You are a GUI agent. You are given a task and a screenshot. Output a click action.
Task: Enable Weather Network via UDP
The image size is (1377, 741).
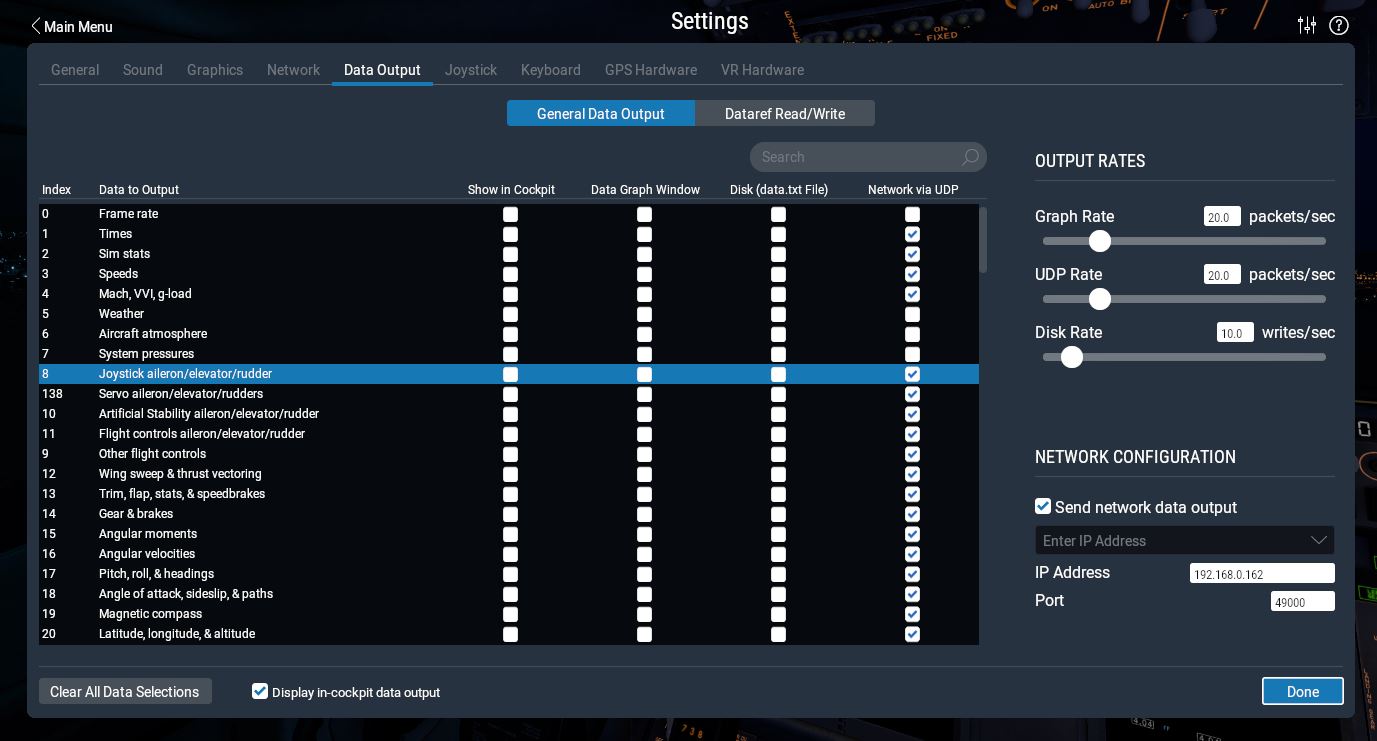(912, 314)
